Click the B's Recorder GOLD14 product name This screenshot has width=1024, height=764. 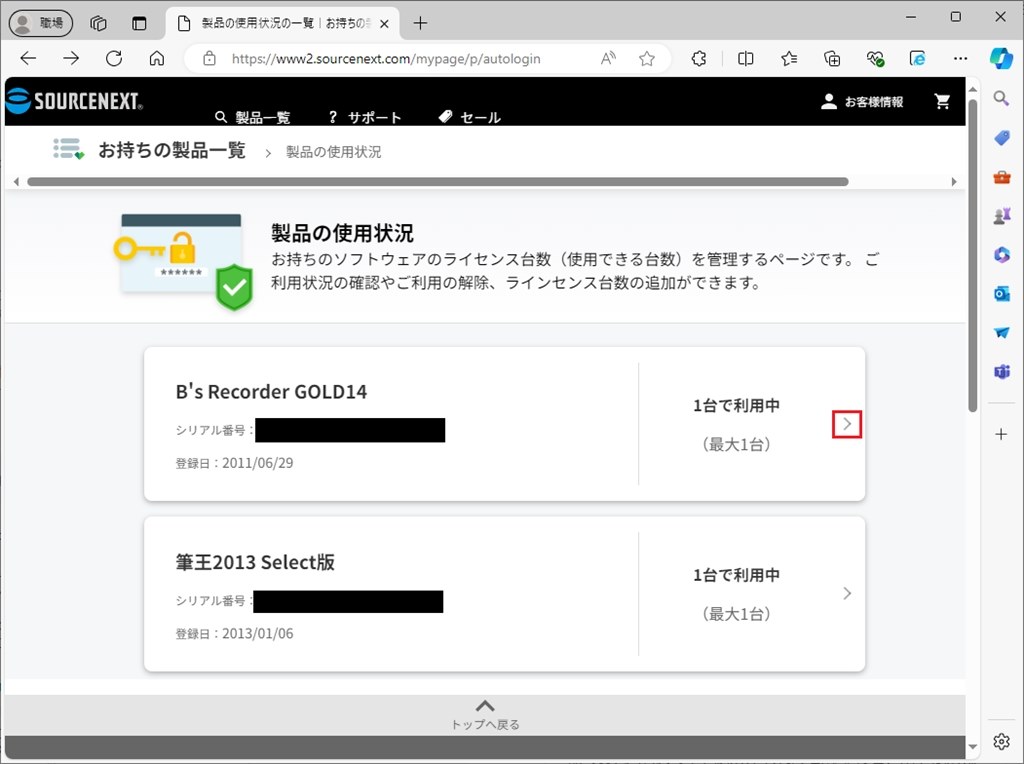coord(271,392)
